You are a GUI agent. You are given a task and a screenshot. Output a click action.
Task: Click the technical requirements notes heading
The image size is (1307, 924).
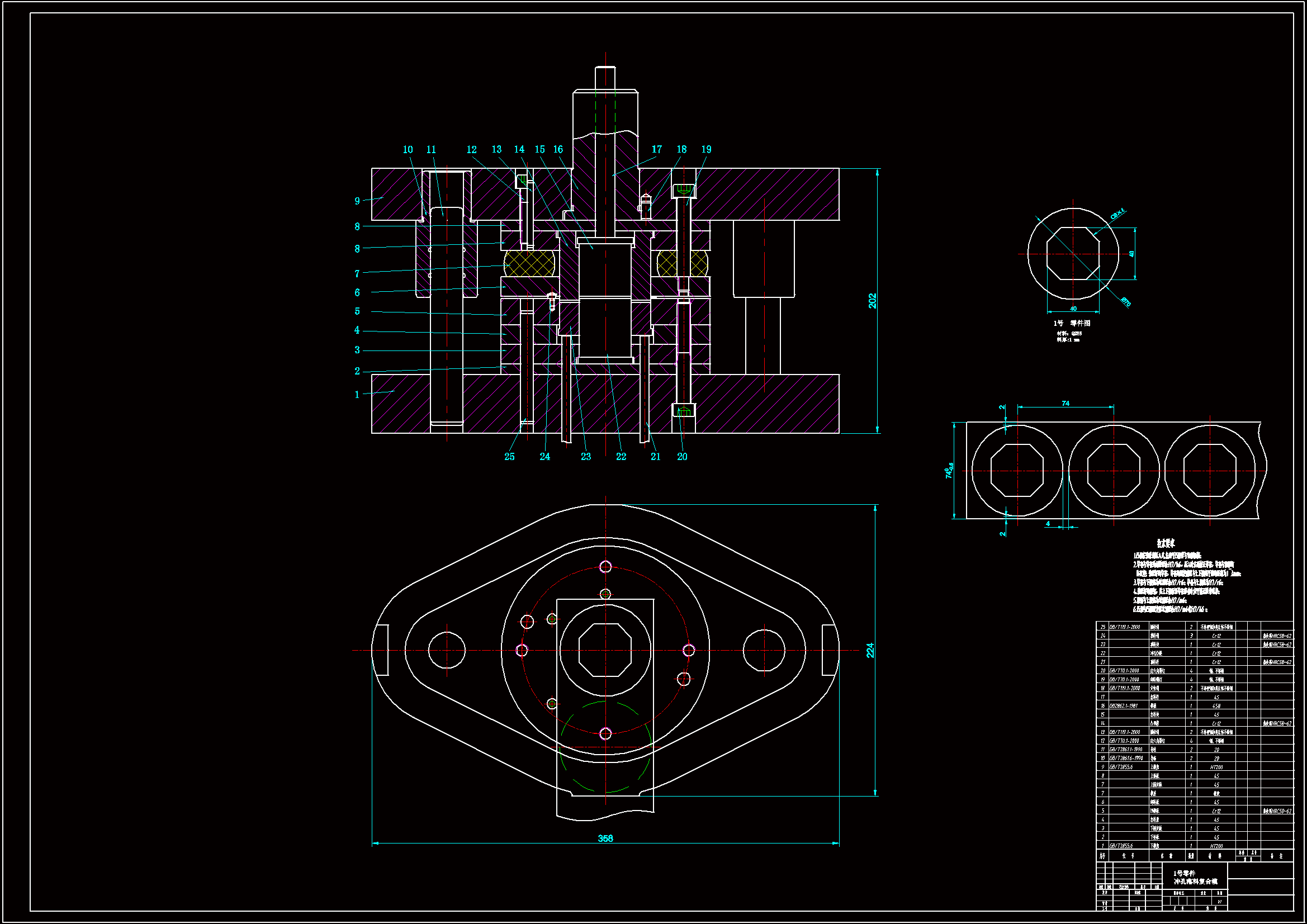coord(1165,543)
